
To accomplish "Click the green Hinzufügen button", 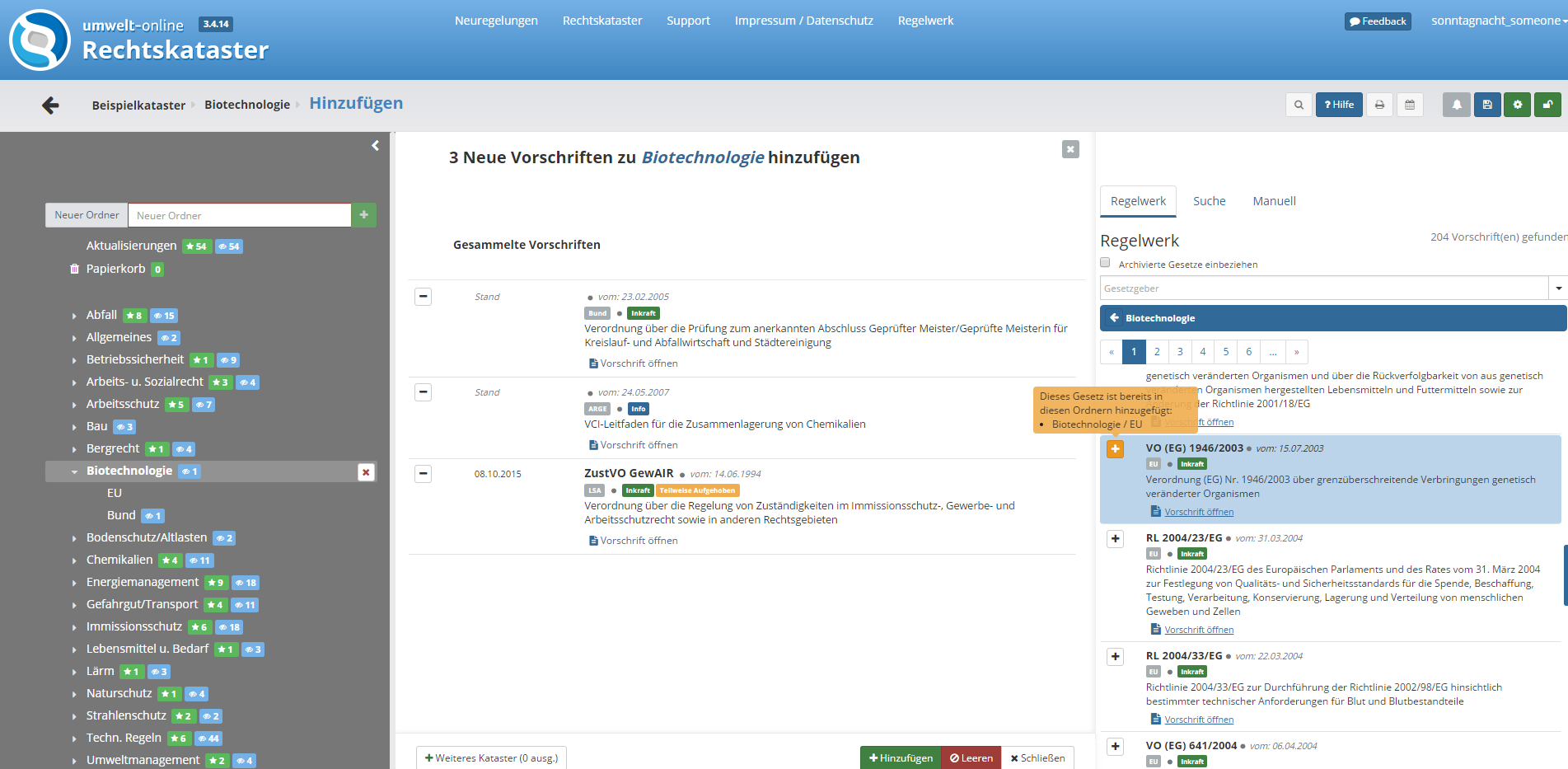I will pyautogui.click(x=900, y=758).
